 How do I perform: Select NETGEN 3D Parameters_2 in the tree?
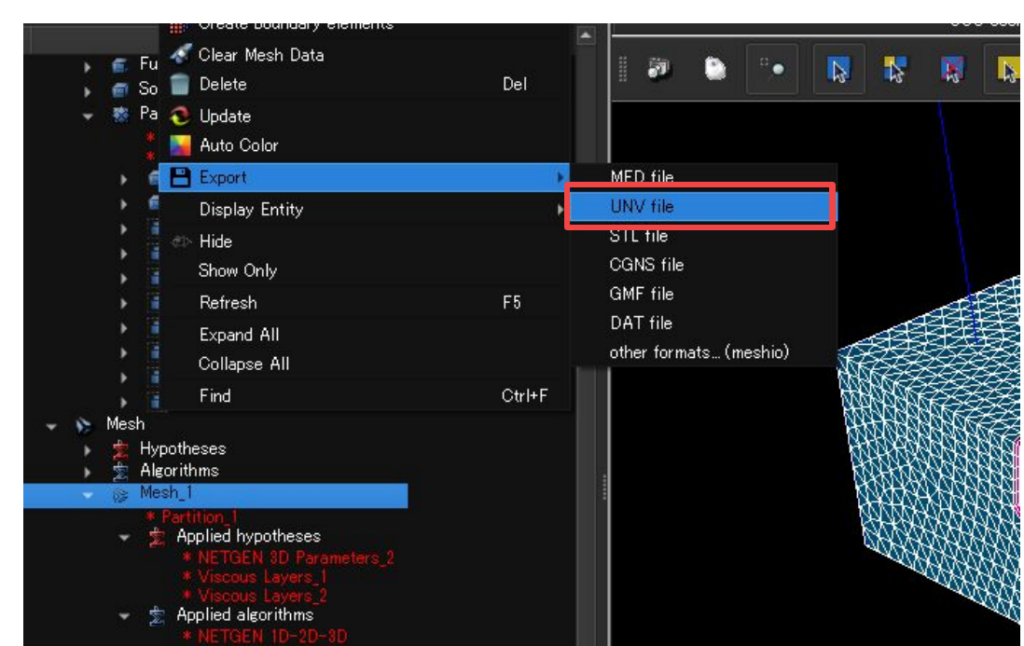click(x=294, y=557)
